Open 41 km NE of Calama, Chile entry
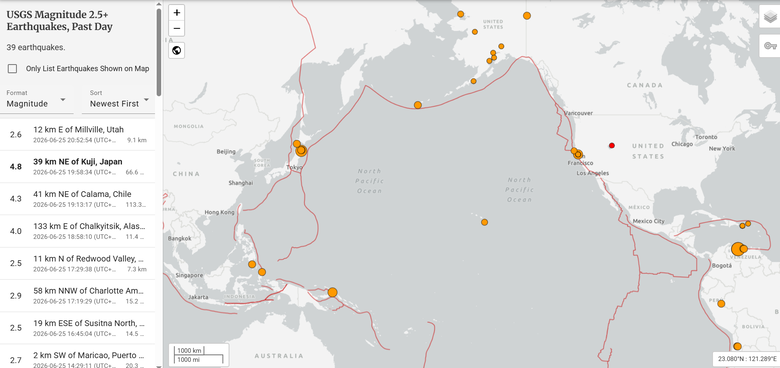Viewport: 780px width, 368px height. pos(78,199)
